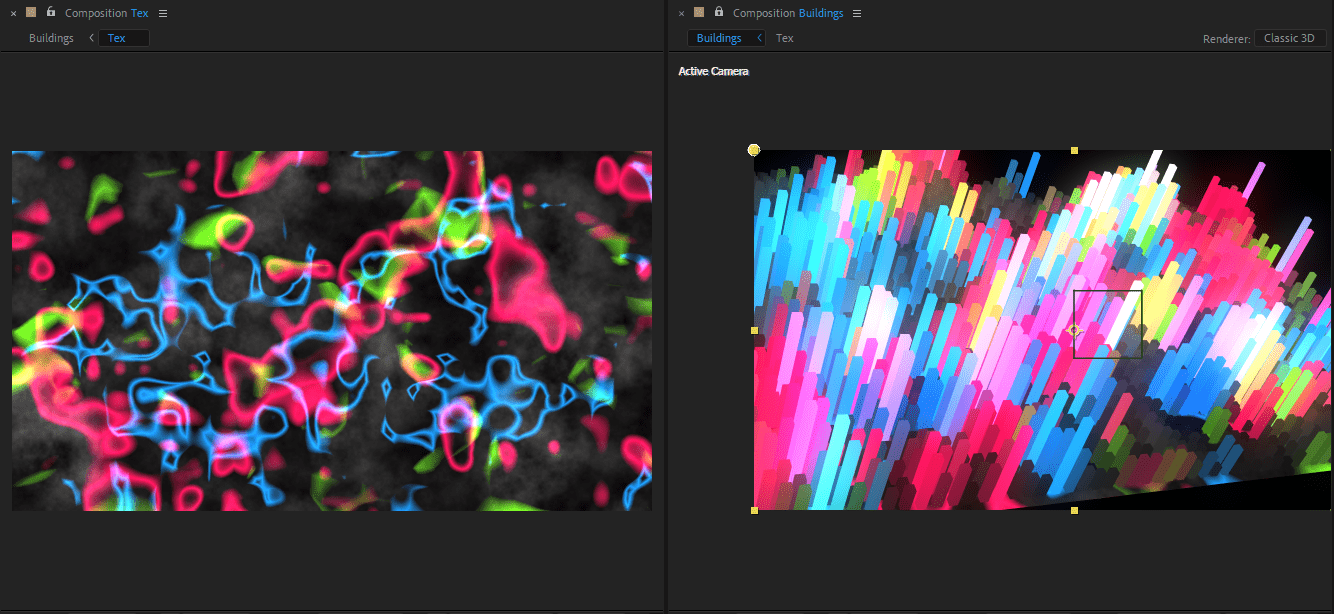The height and width of the screenshot is (614, 1334).
Task: Open the Composition Tex panel menu icon
Action: pos(163,13)
